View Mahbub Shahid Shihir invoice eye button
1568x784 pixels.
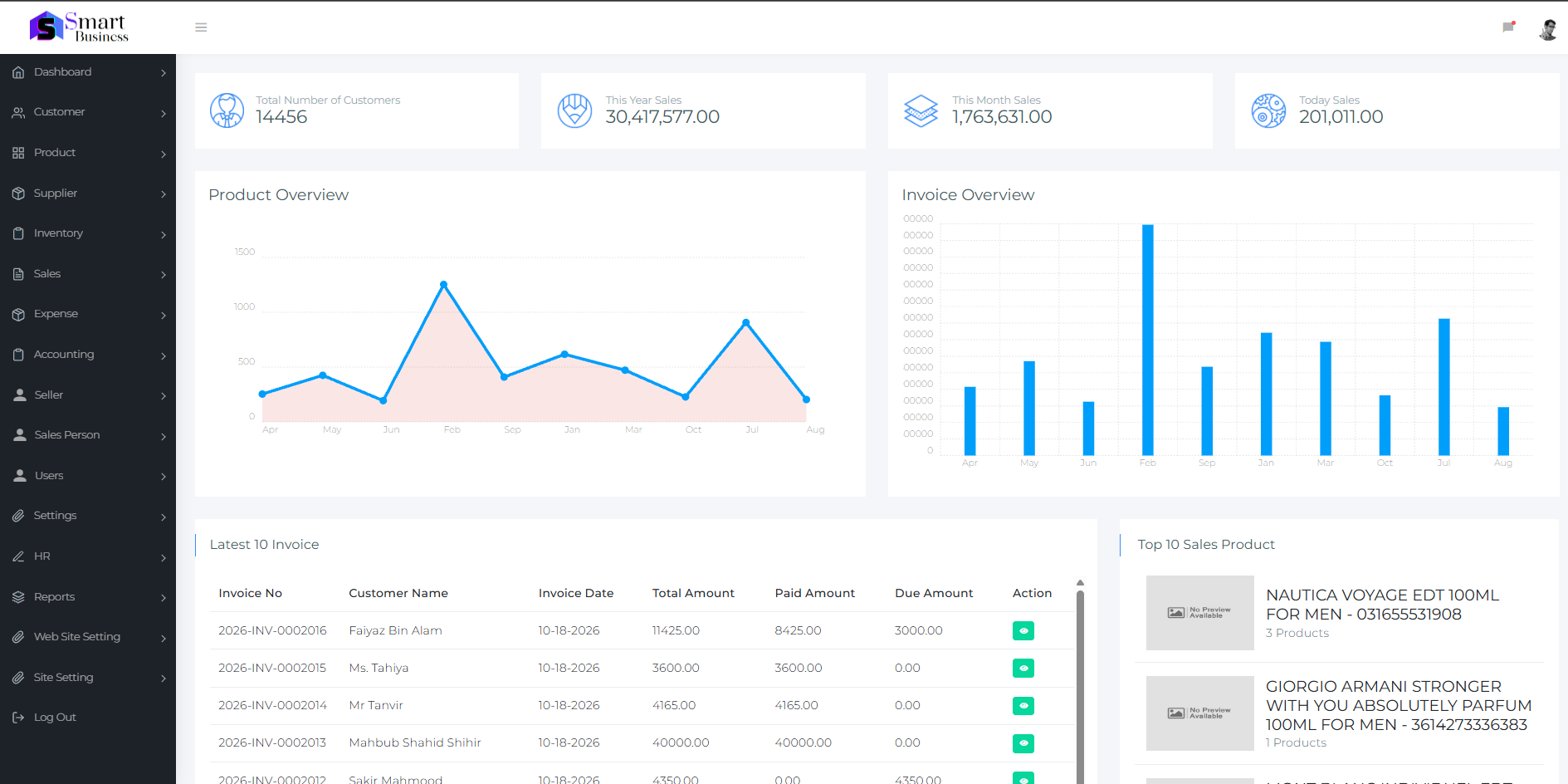[1023, 743]
